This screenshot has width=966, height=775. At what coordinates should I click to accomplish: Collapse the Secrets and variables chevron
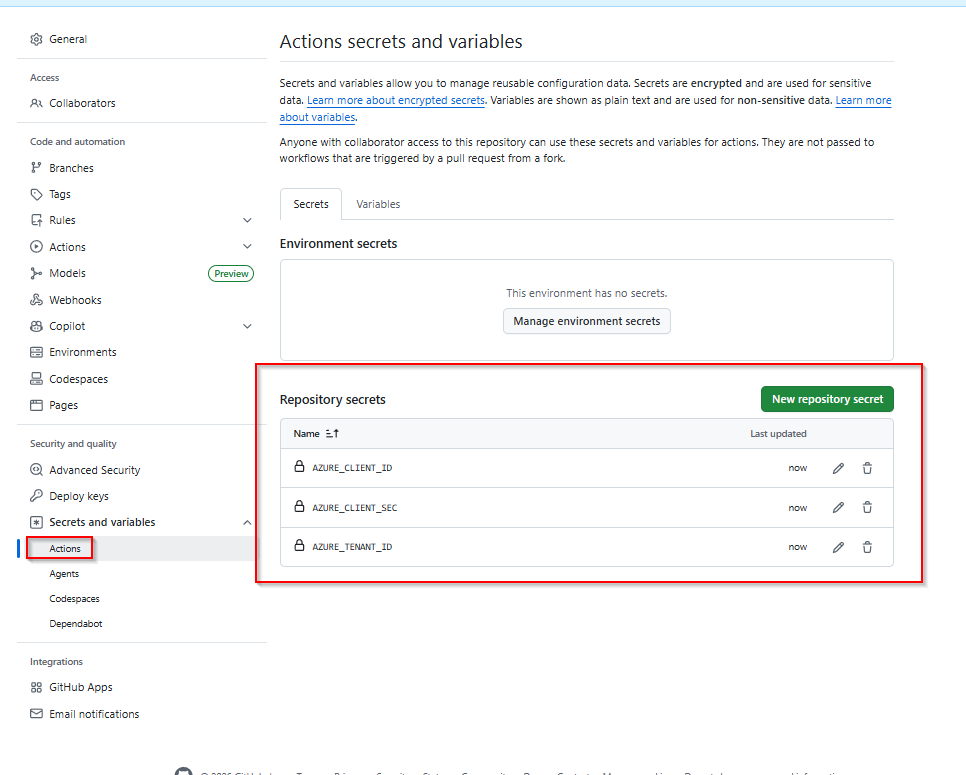tap(247, 522)
